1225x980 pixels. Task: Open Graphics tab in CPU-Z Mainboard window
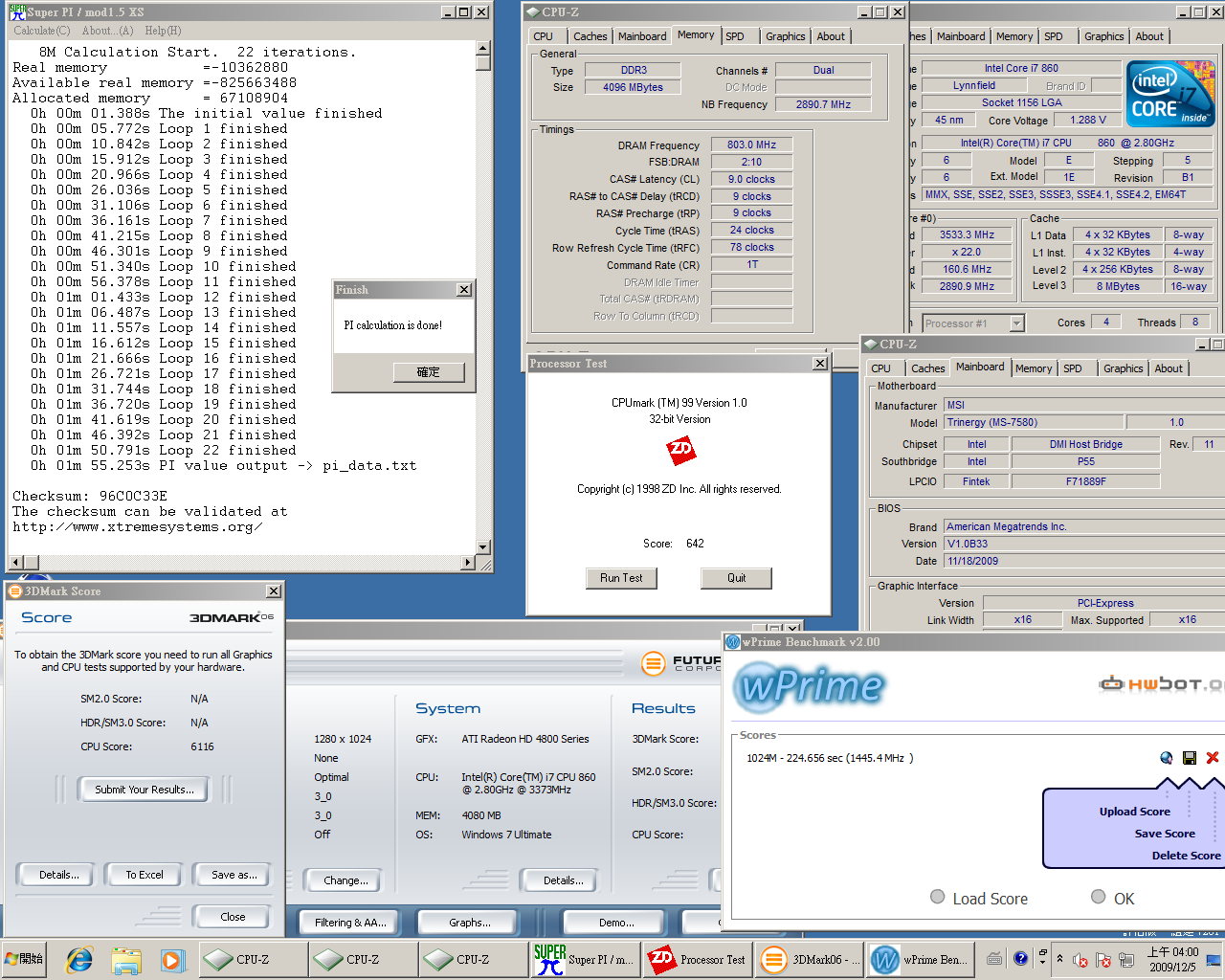click(1123, 368)
